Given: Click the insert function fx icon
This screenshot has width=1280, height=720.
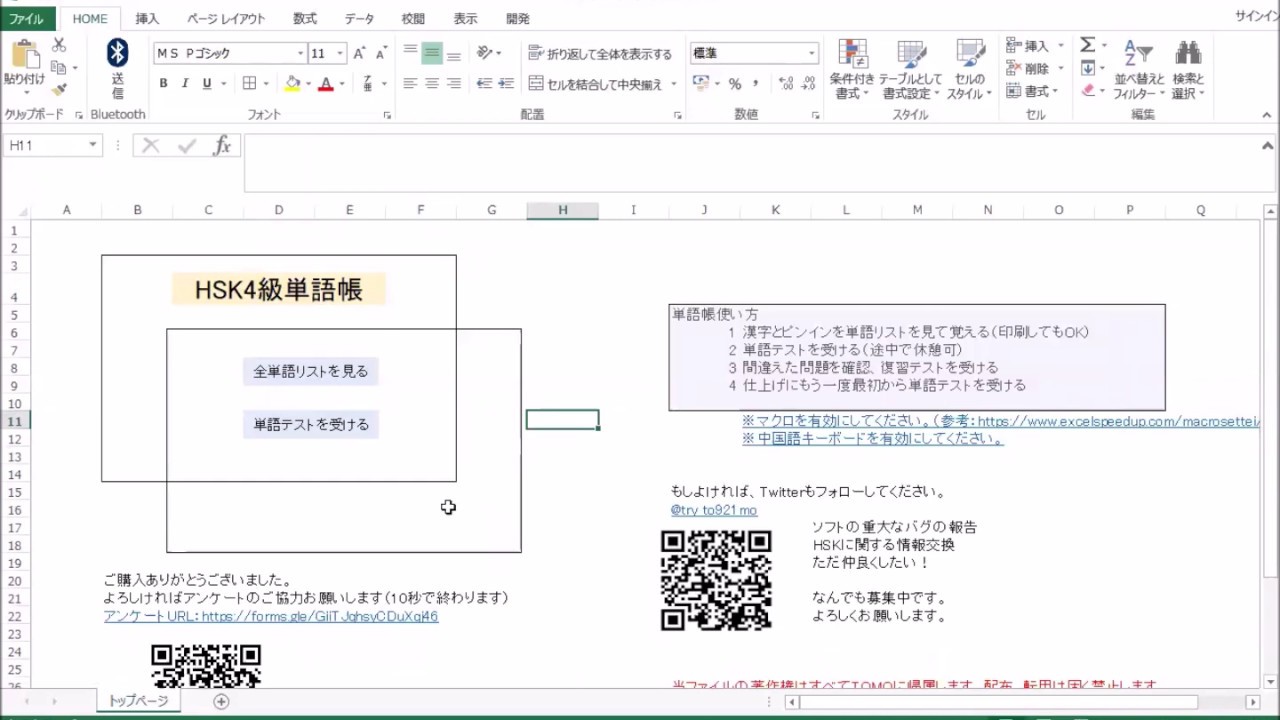Looking at the screenshot, I should [x=222, y=146].
